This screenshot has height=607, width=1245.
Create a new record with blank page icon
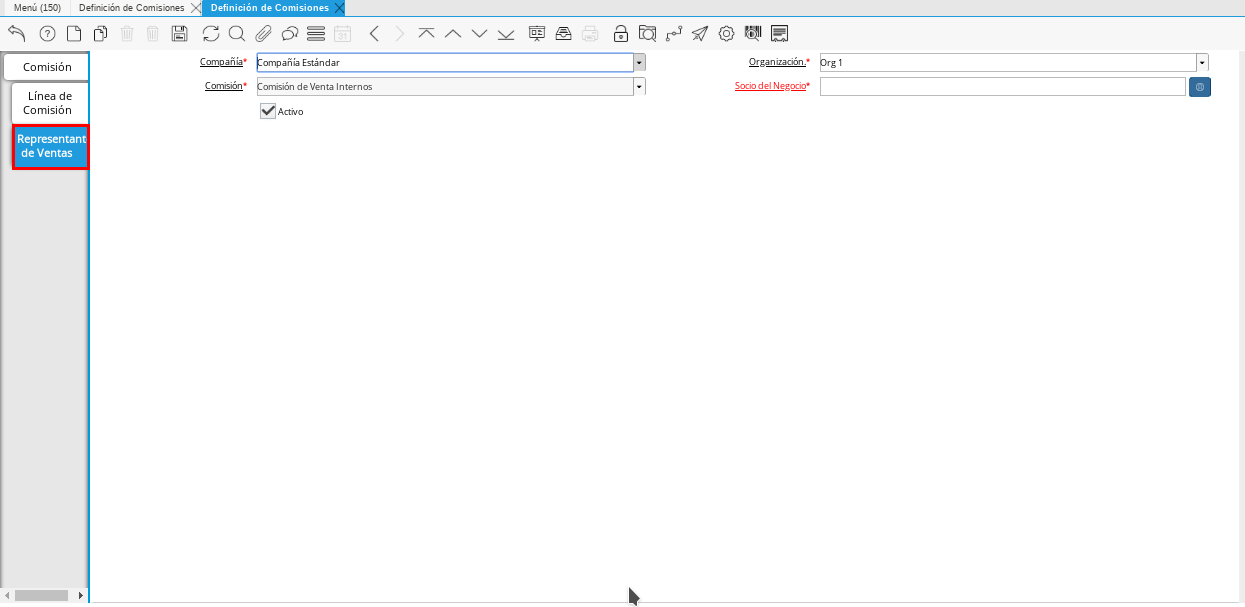point(73,33)
